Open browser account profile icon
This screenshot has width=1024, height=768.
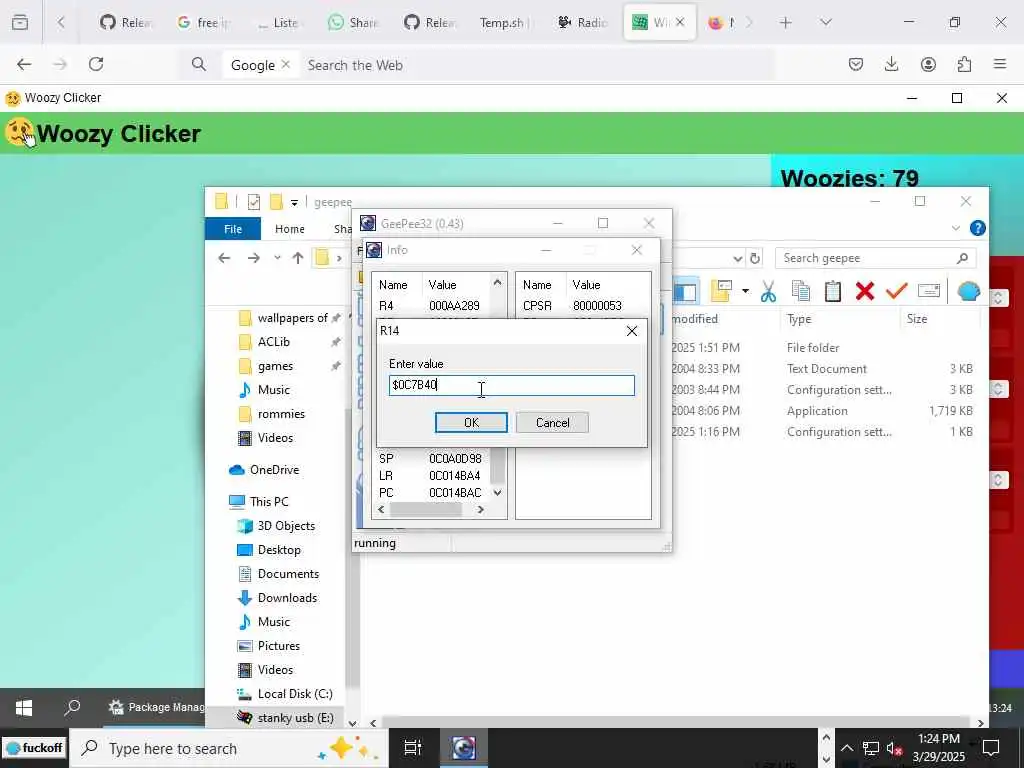928,64
